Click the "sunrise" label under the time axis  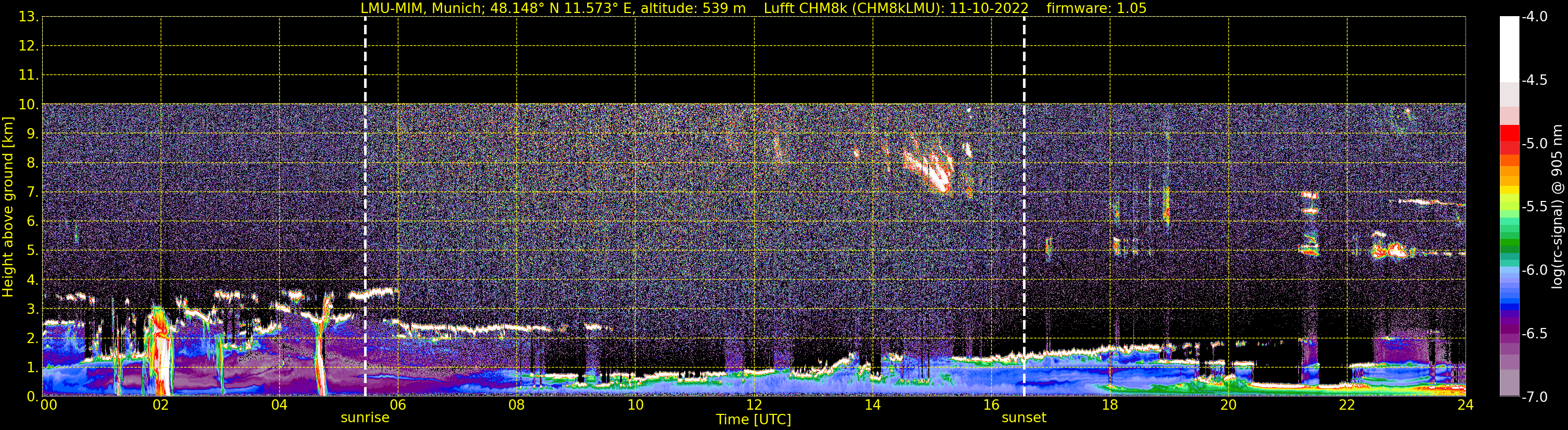tap(365, 418)
